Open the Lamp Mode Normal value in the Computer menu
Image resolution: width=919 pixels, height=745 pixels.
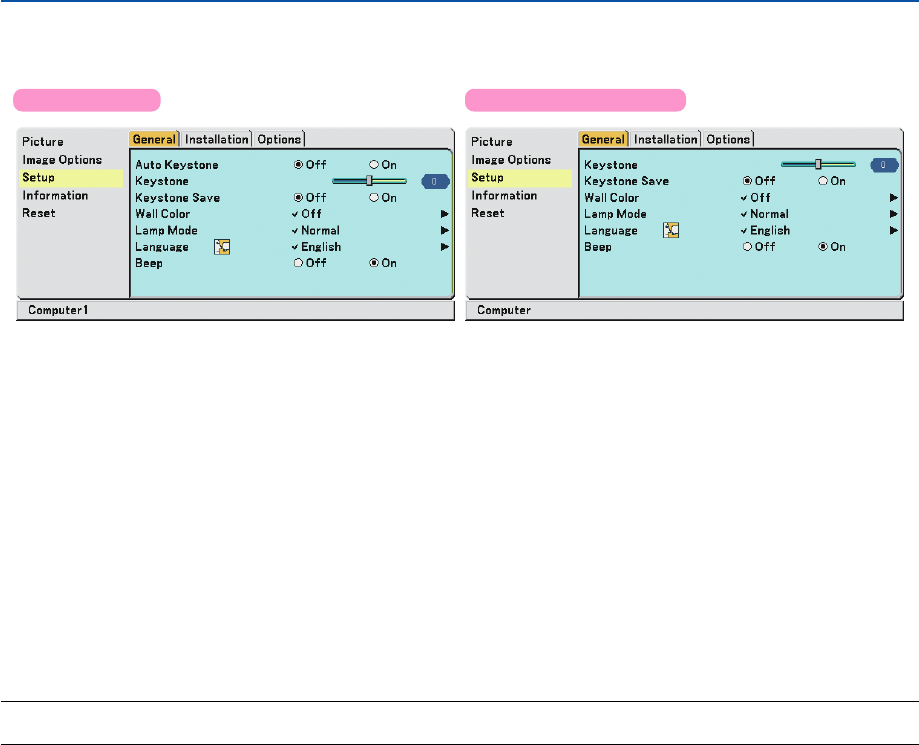tap(765, 214)
